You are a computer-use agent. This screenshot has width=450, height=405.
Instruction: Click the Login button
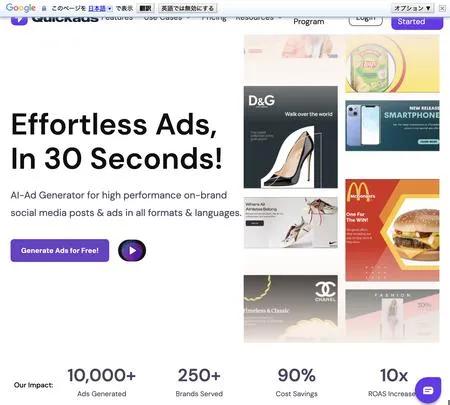click(365, 20)
